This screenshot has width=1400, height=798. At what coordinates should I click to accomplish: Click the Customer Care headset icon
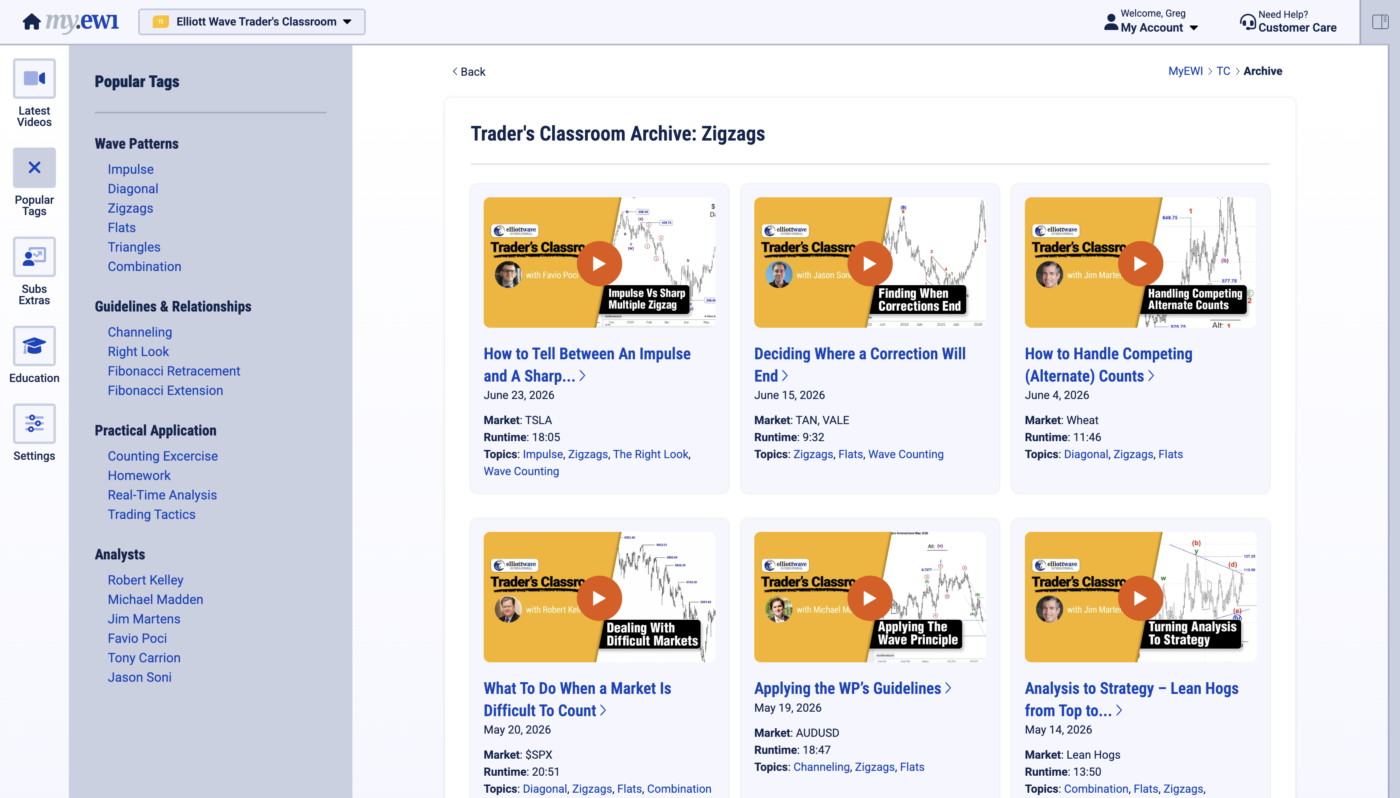(x=1247, y=21)
